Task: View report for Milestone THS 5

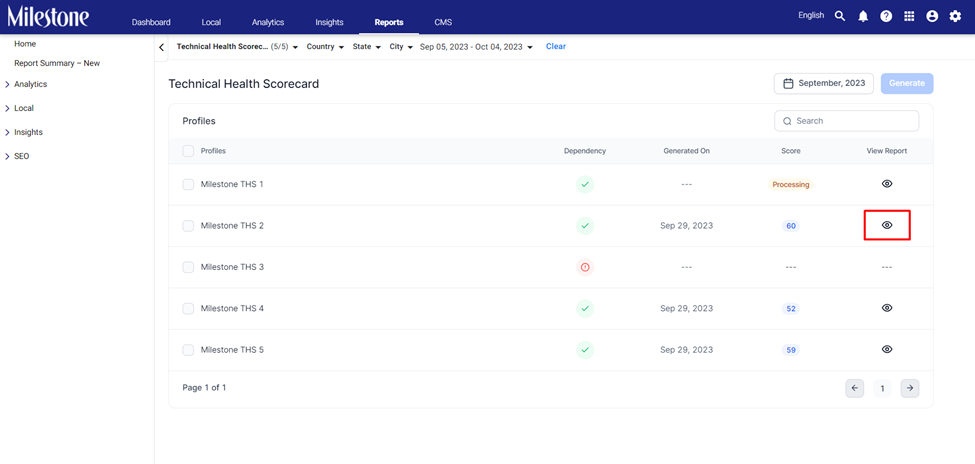Action: tap(887, 349)
